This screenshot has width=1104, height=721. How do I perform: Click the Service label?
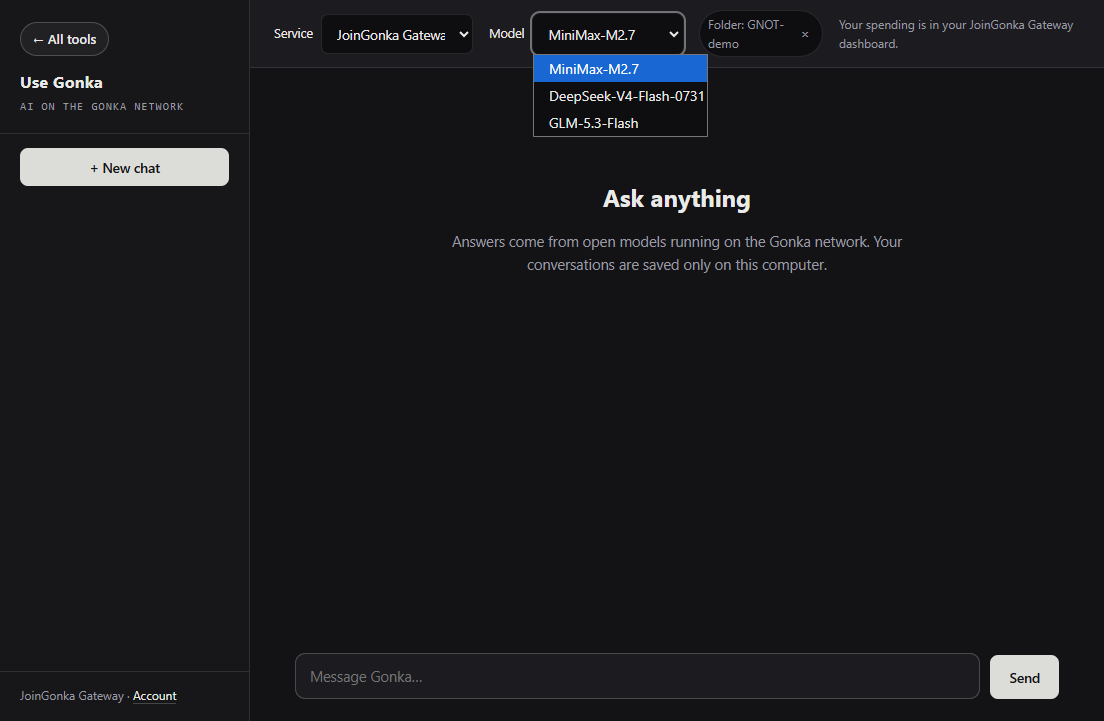[293, 34]
